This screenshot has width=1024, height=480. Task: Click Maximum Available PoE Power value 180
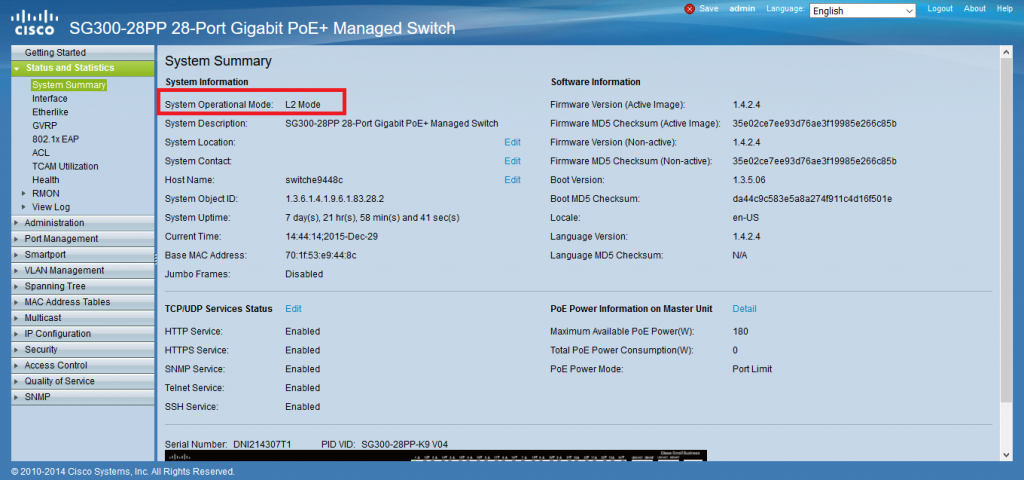741,331
